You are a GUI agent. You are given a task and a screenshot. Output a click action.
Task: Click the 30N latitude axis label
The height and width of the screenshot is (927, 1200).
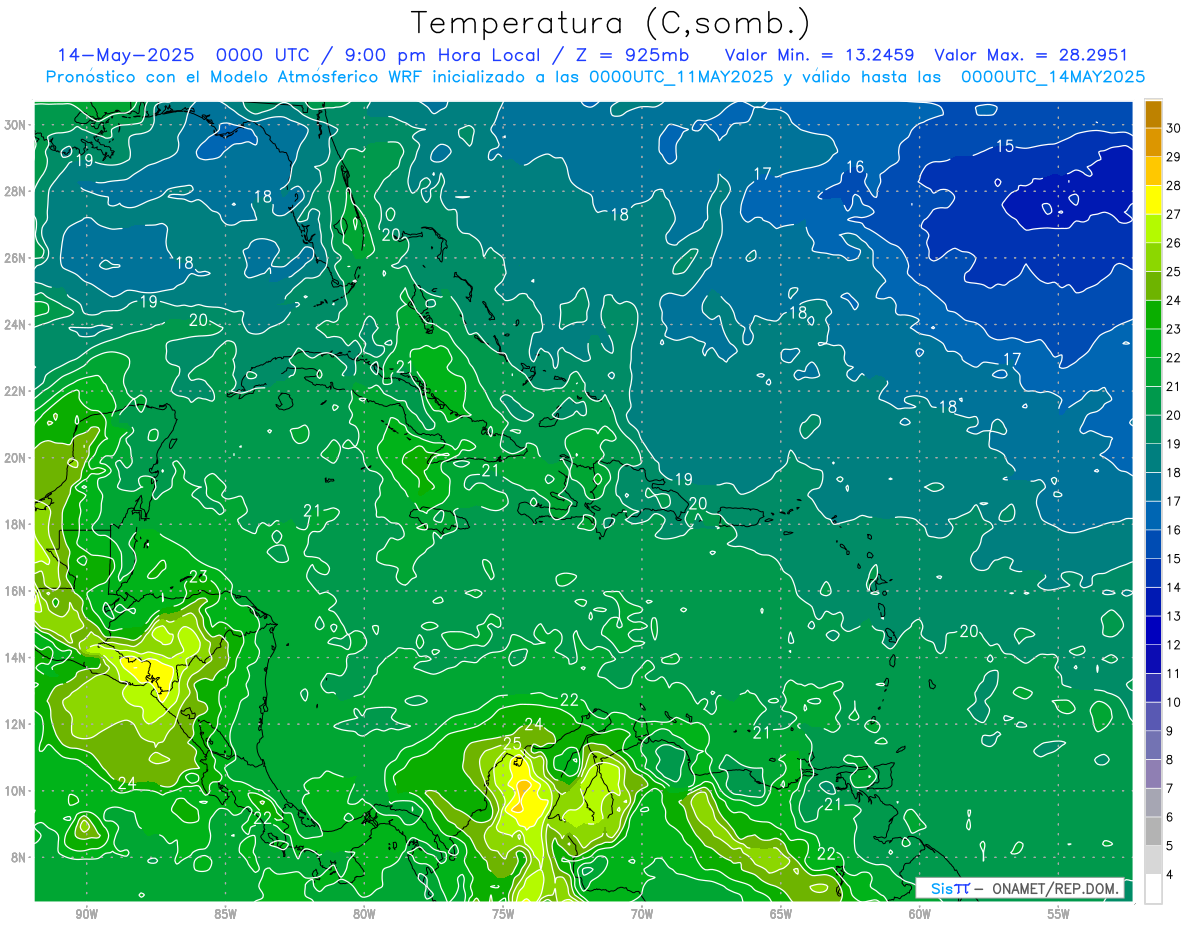(17, 125)
